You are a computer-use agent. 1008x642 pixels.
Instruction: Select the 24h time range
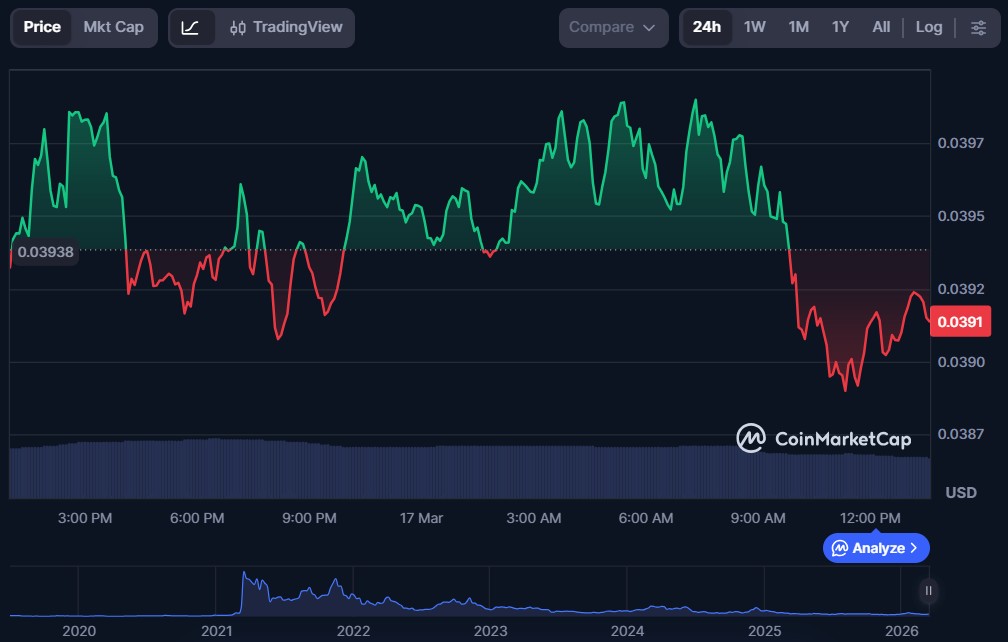(x=706, y=27)
